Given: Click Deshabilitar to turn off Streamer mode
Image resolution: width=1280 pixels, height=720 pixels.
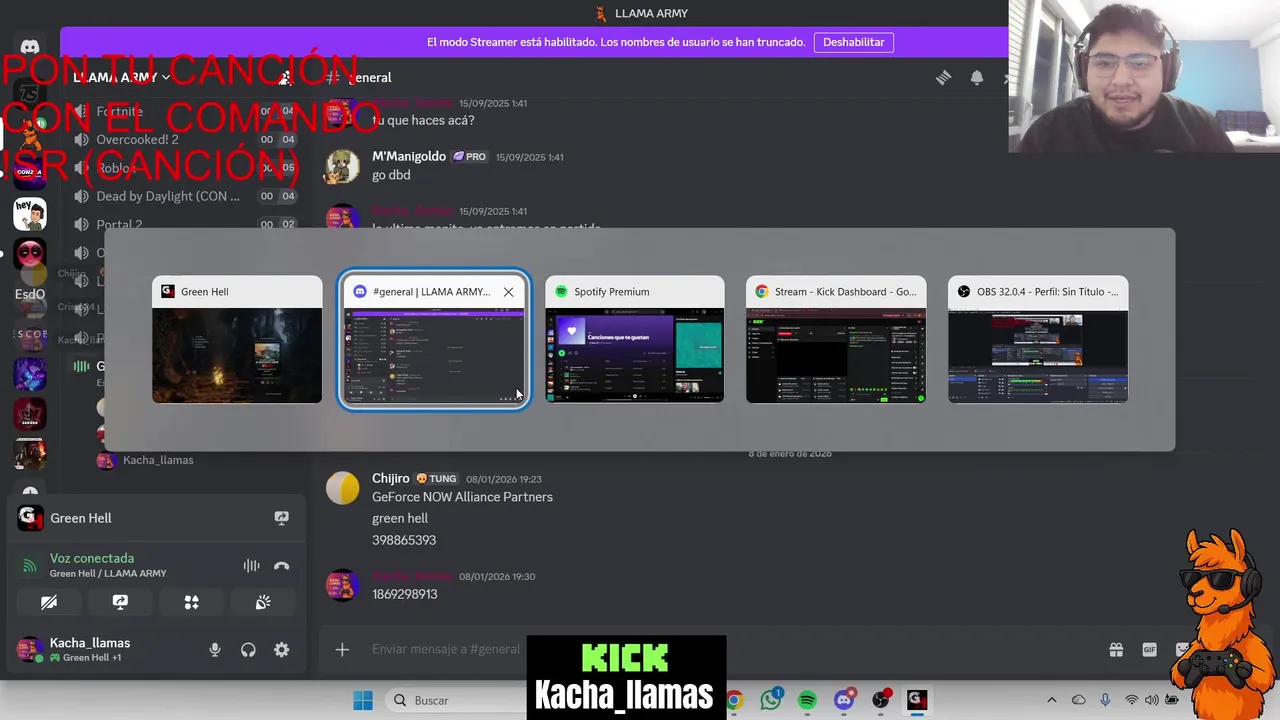Looking at the screenshot, I should (x=854, y=42).
